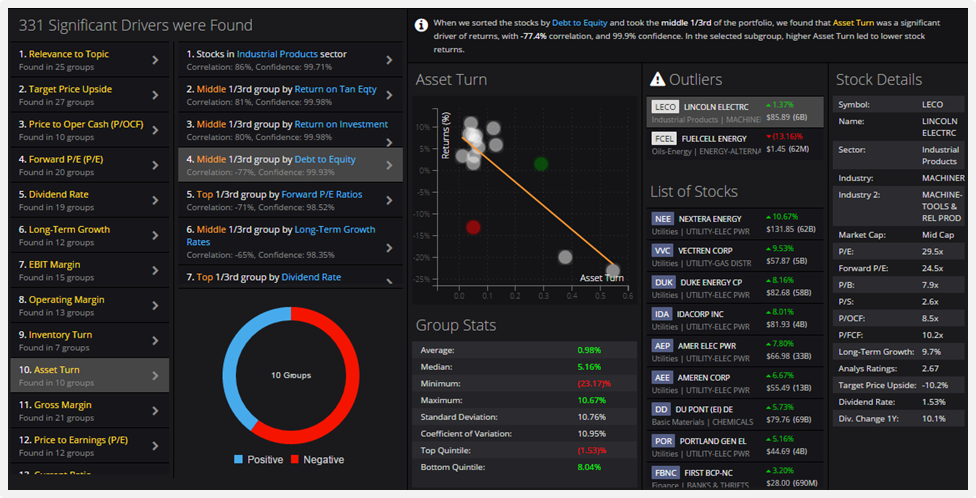Open Debt to Equity link in description
The height and width of the screenshot is (498, 976).
coord(580,22)
